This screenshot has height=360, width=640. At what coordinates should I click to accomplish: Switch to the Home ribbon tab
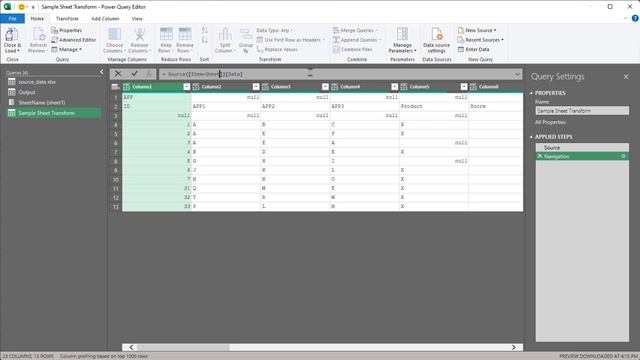[x=37, y=18]
